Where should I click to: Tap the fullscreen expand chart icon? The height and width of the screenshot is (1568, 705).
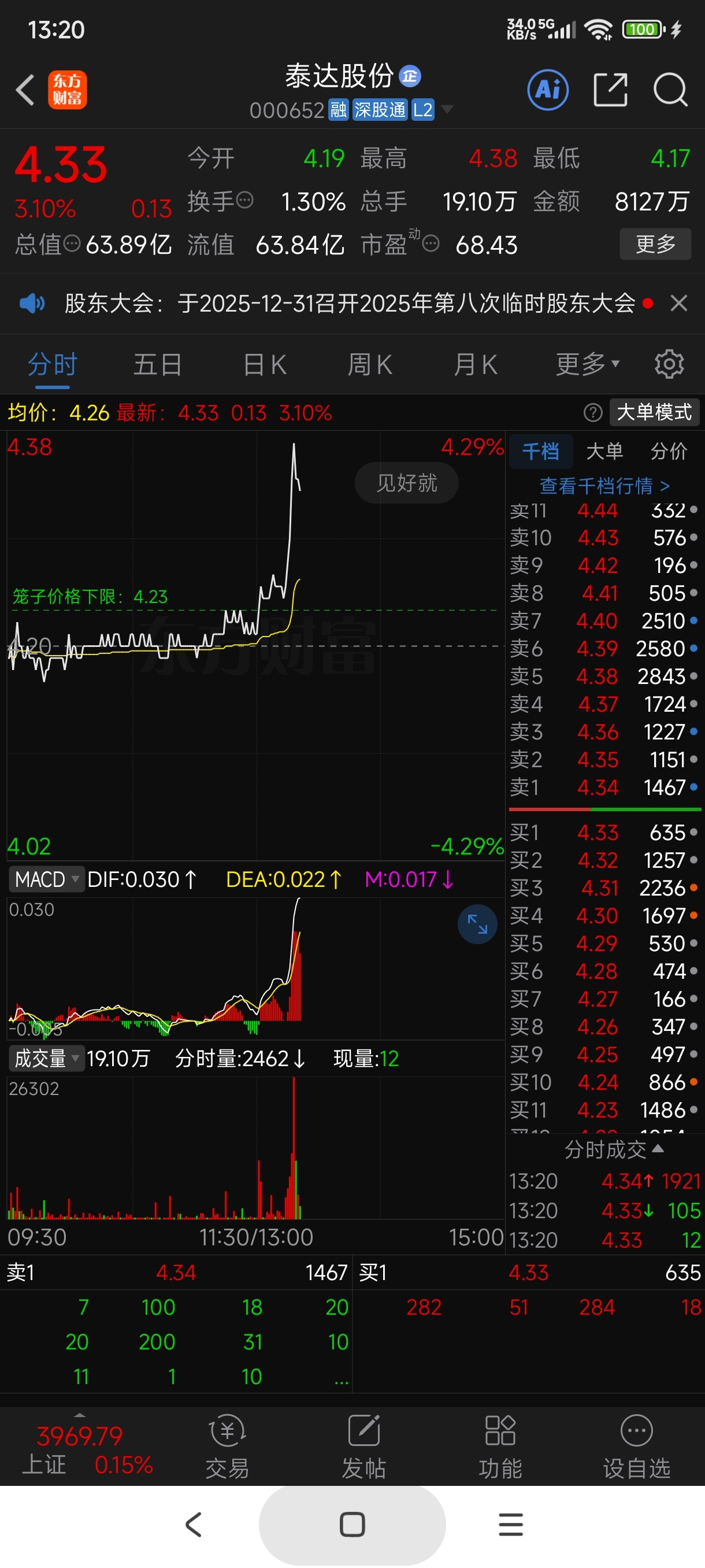(477, 924)
